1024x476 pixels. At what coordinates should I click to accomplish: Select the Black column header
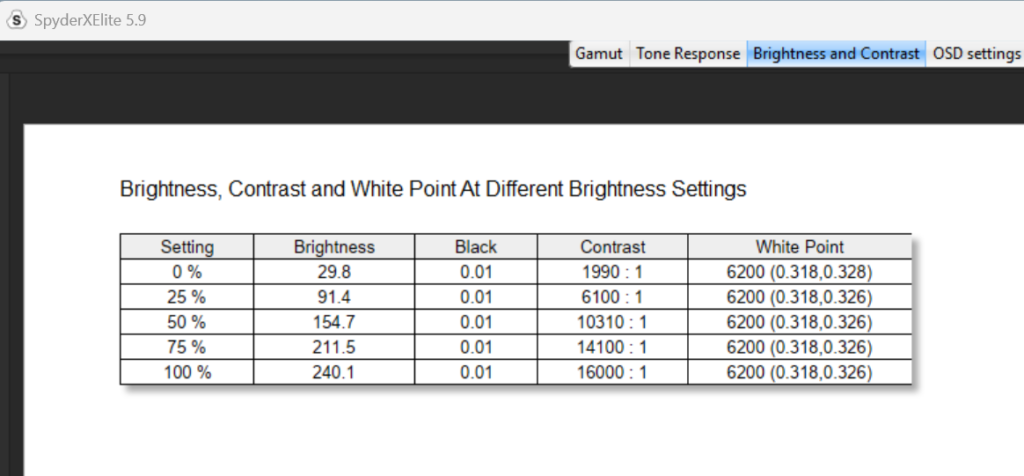click(x=475, y=246)
